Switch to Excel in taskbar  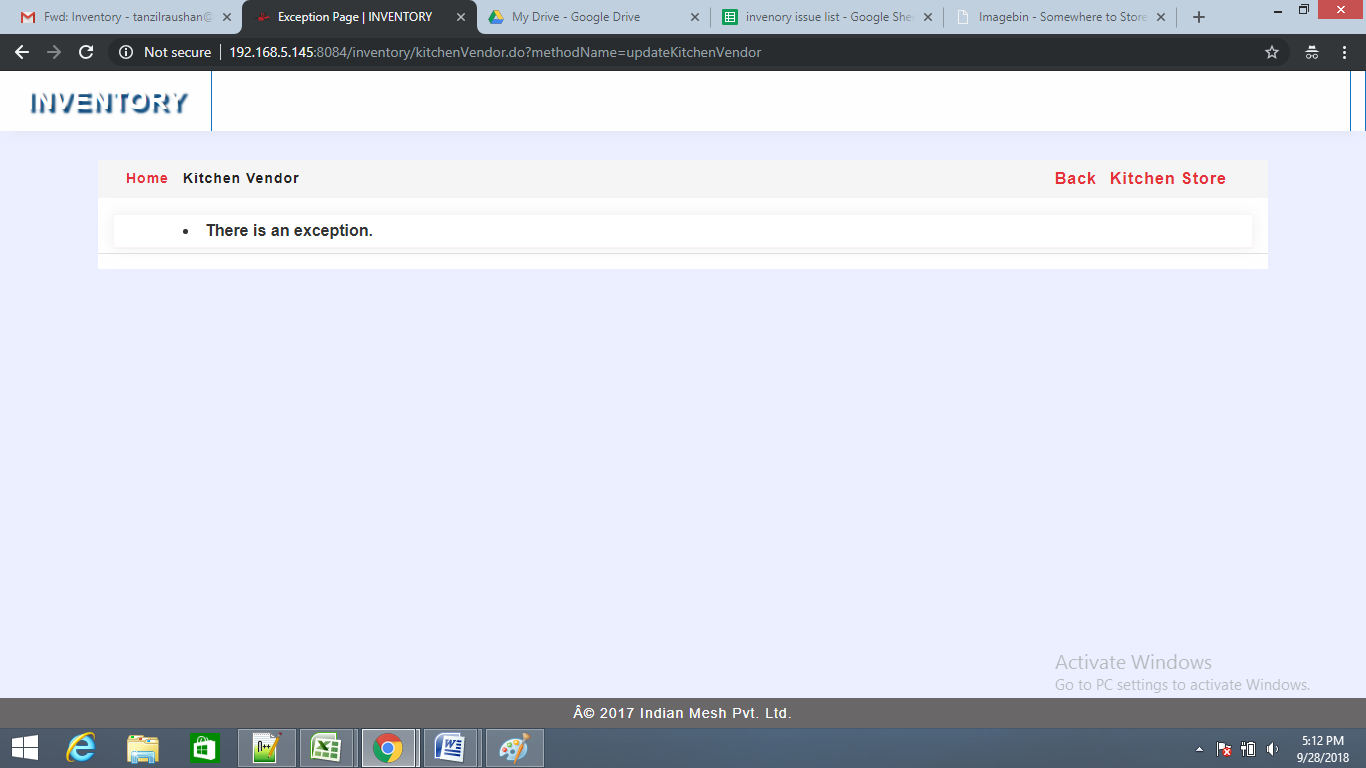pyautogui.click(x=327, y=748)
